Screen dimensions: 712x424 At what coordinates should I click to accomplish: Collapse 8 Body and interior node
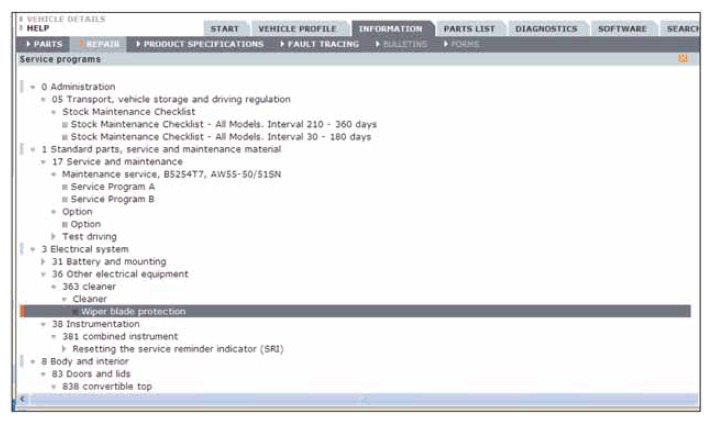(33, 361)
